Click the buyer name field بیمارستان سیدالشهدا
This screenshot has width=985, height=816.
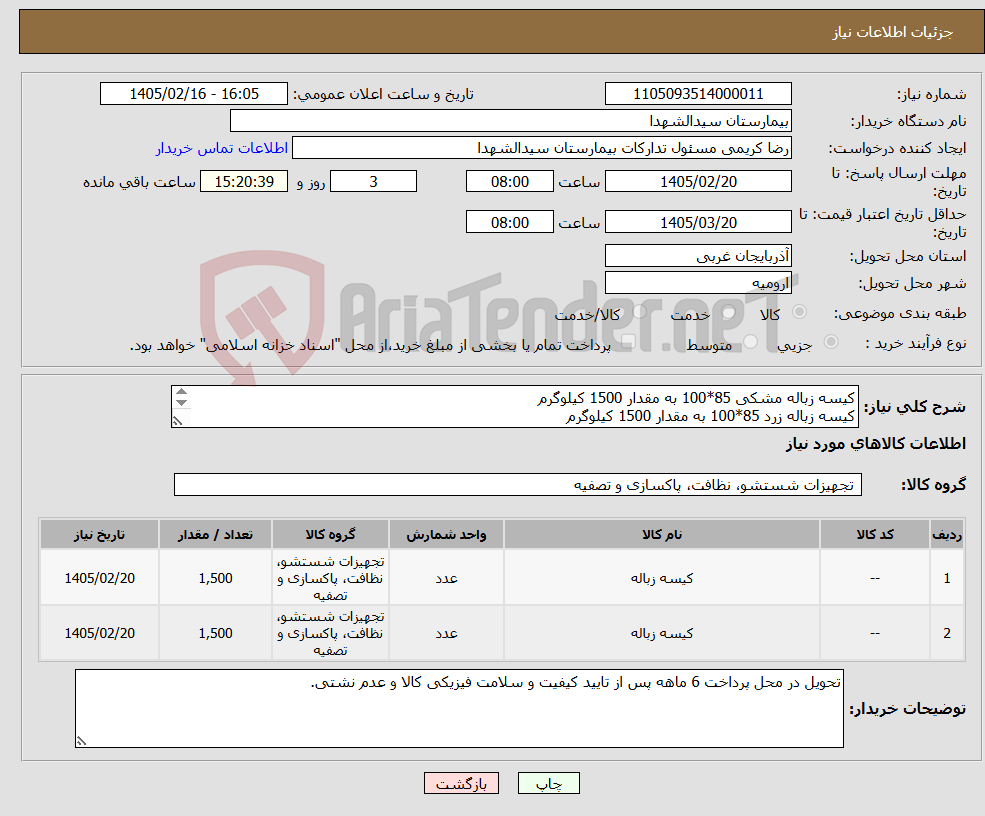pos(511,121)
